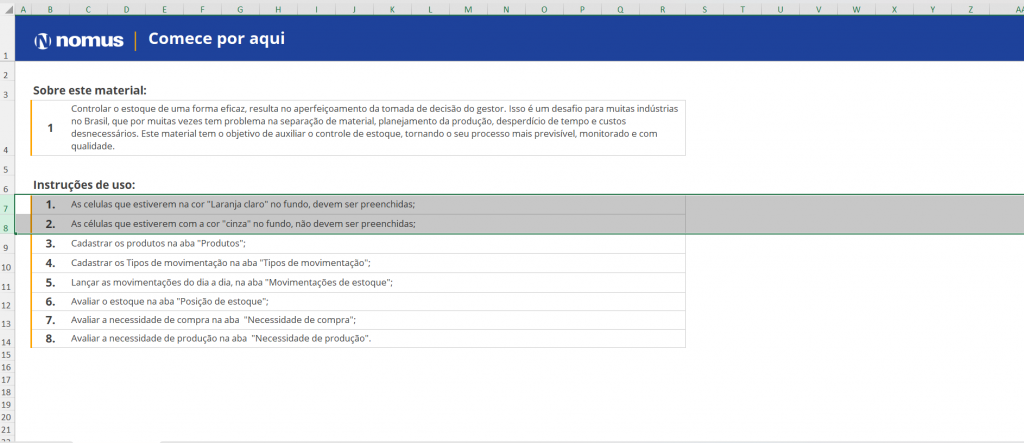Select column H header

(x=277, y=10)
